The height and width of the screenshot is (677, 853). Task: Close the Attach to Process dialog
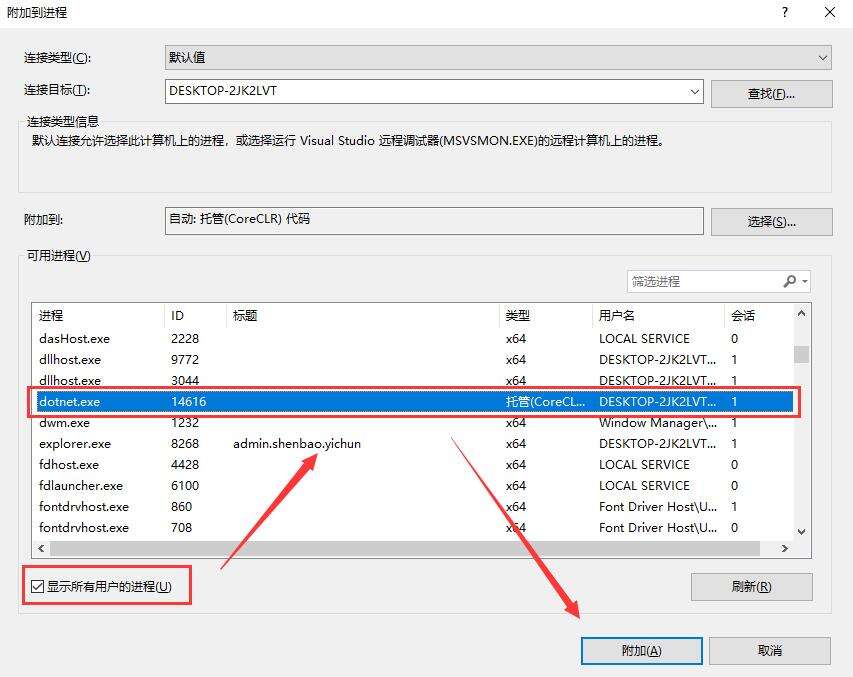coord(830,13)
